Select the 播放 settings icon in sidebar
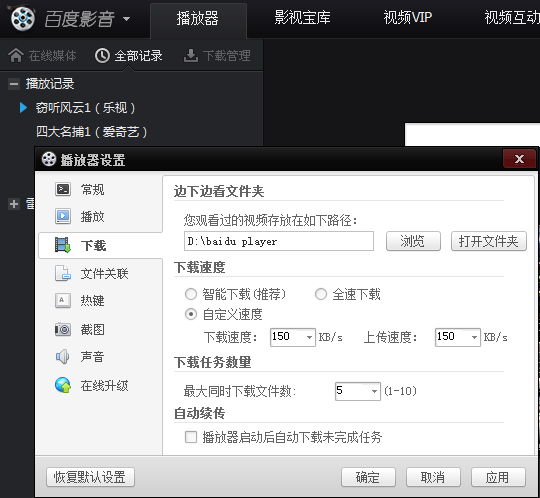This screenshot has height=498, width=540. [63, 216]
